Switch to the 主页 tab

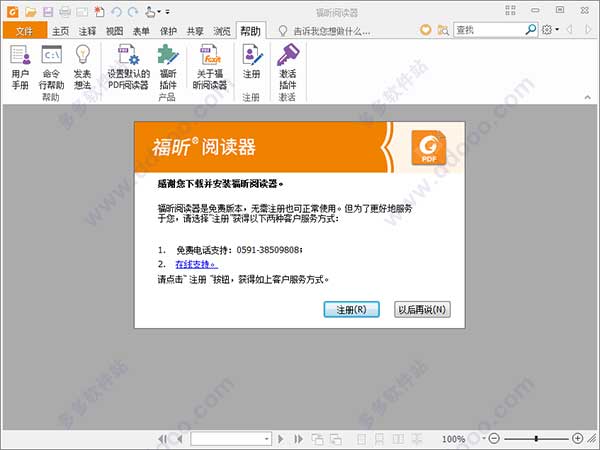(x=60, y=31)
